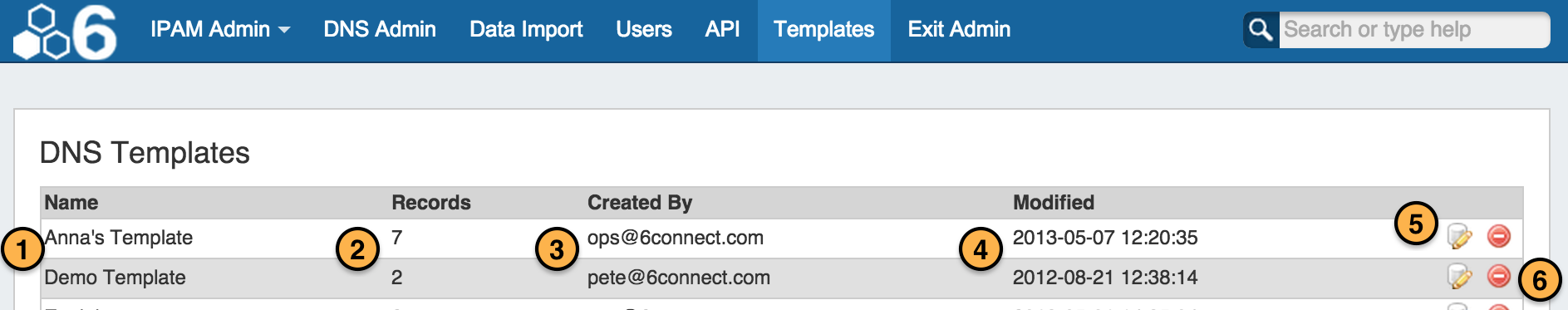Click the 6connect hexagon logo
Image resolution: width=1568 pixels, height=310 pixels.
(x=66, y=32)
